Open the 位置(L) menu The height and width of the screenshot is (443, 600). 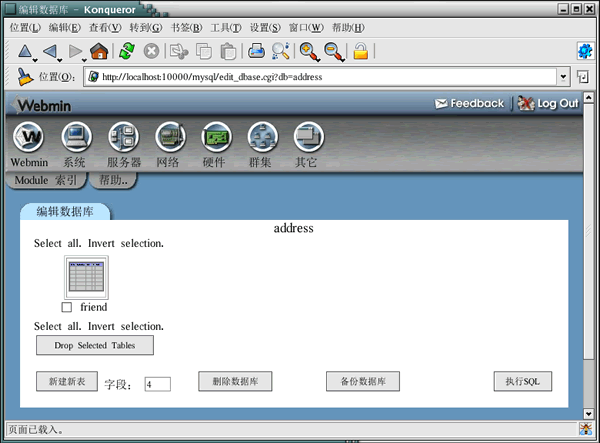tap(25, 28)
